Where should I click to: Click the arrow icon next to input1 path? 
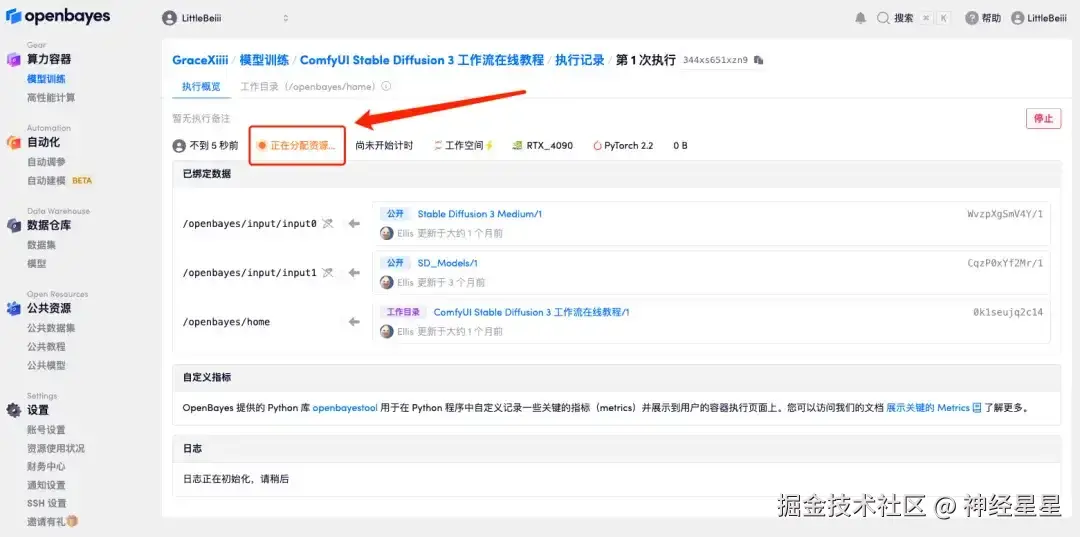coord(354,273)
